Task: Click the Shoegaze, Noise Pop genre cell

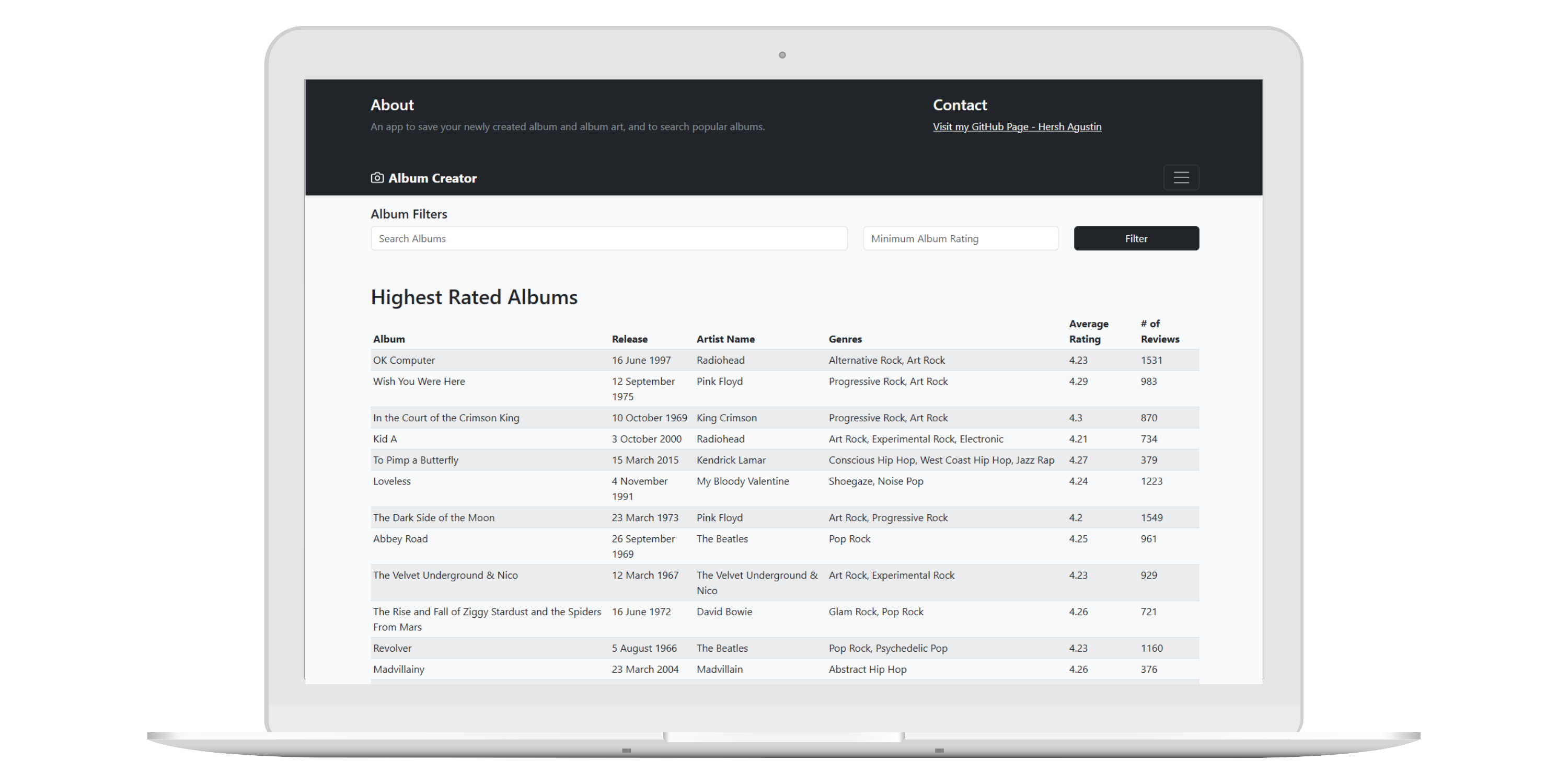Action: click(x=876, y=481)
